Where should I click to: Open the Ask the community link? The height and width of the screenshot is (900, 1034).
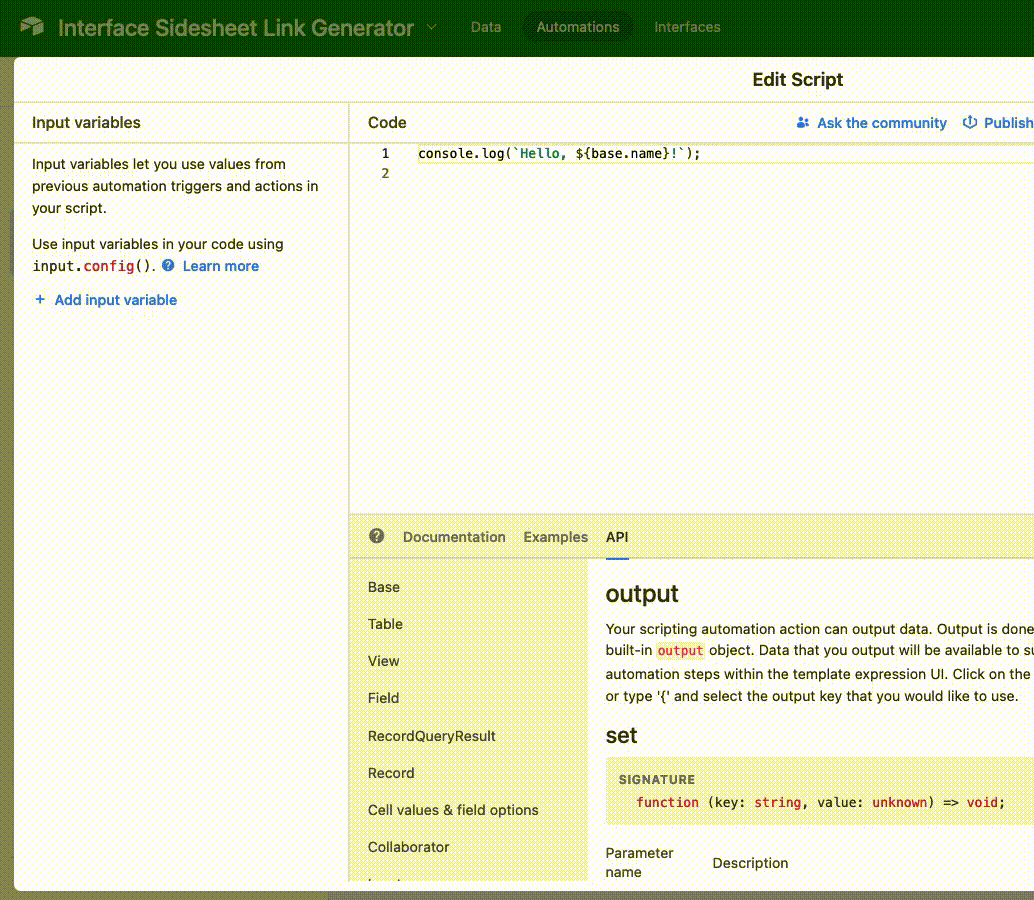(x=882, y=123)
